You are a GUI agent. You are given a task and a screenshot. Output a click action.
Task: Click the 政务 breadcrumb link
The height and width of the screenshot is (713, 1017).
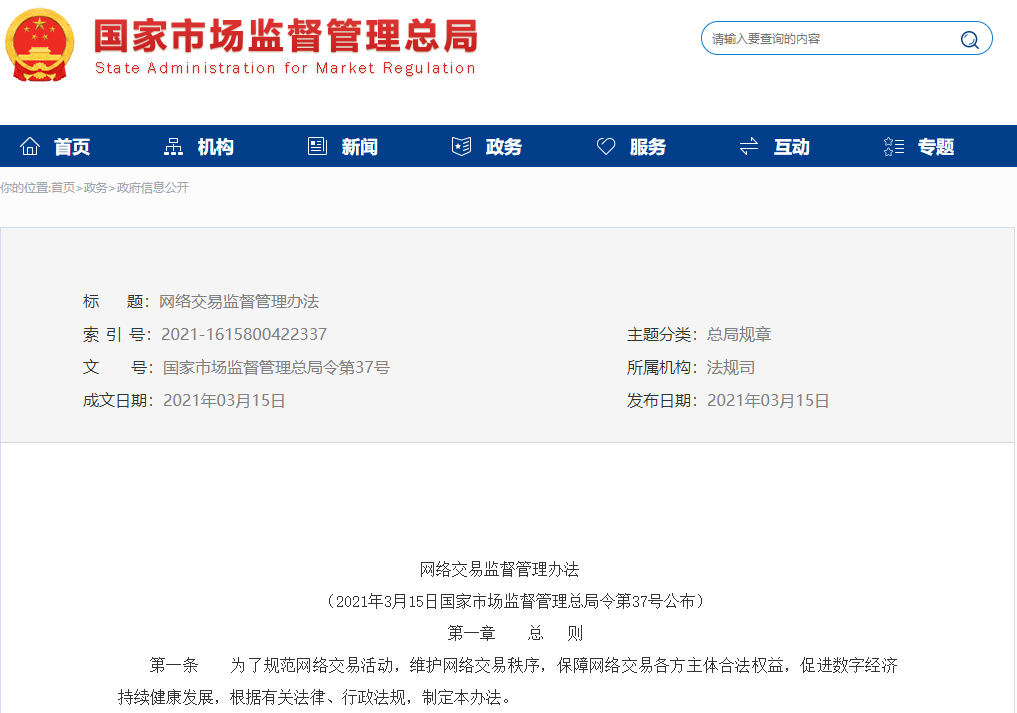(x=96, y=188)
